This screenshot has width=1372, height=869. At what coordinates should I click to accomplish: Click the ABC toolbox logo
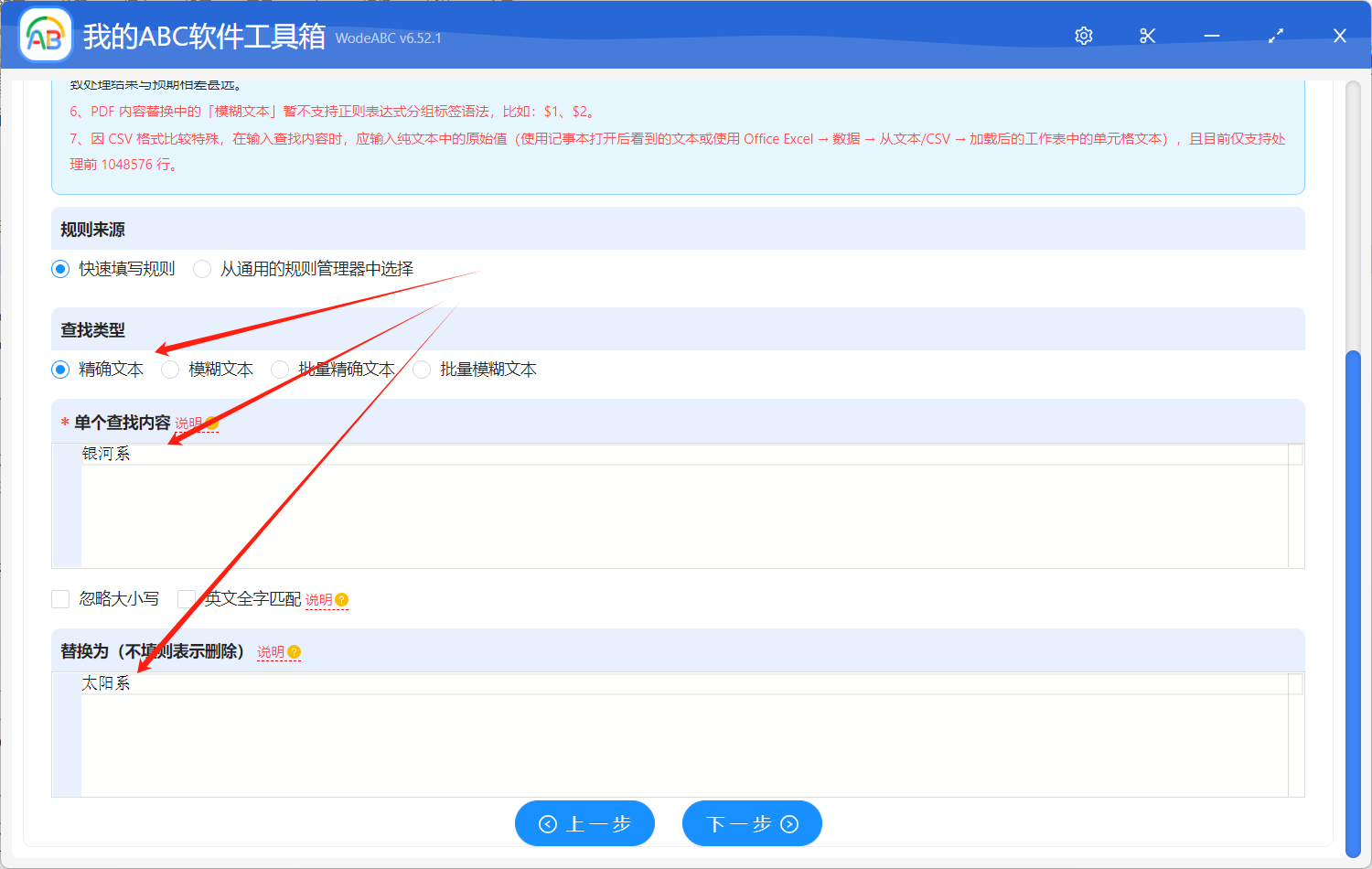coord(45,34)
